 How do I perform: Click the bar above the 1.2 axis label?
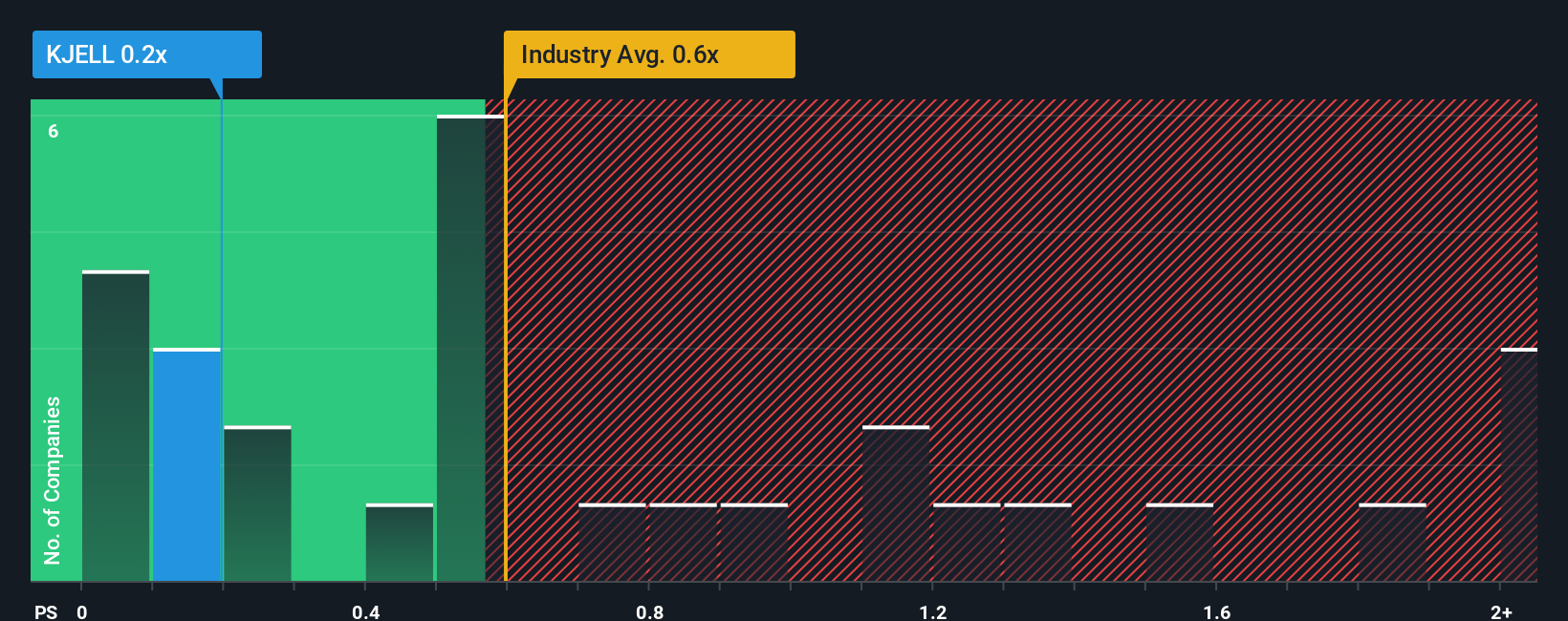click(x=967, y=543)
